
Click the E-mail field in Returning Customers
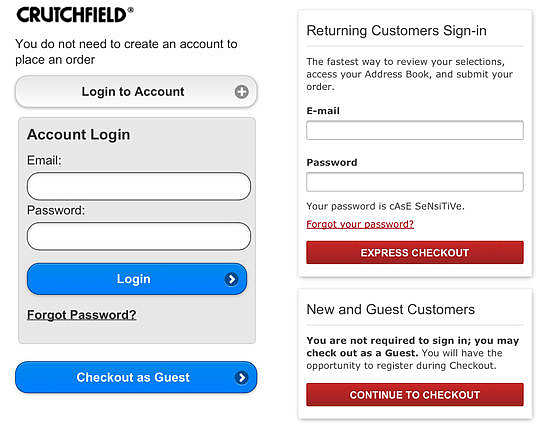[415, 130]
